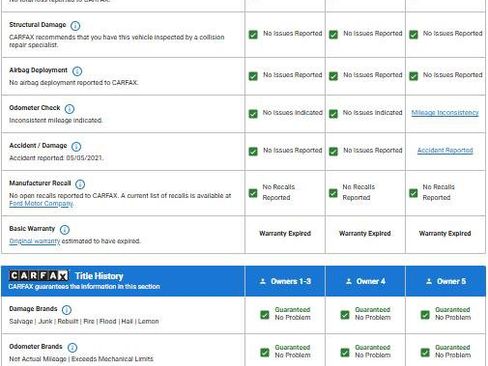Click 'No Issues Reported' for Owner 5 Airbag Deployment
488x366 pixels.
453,75
